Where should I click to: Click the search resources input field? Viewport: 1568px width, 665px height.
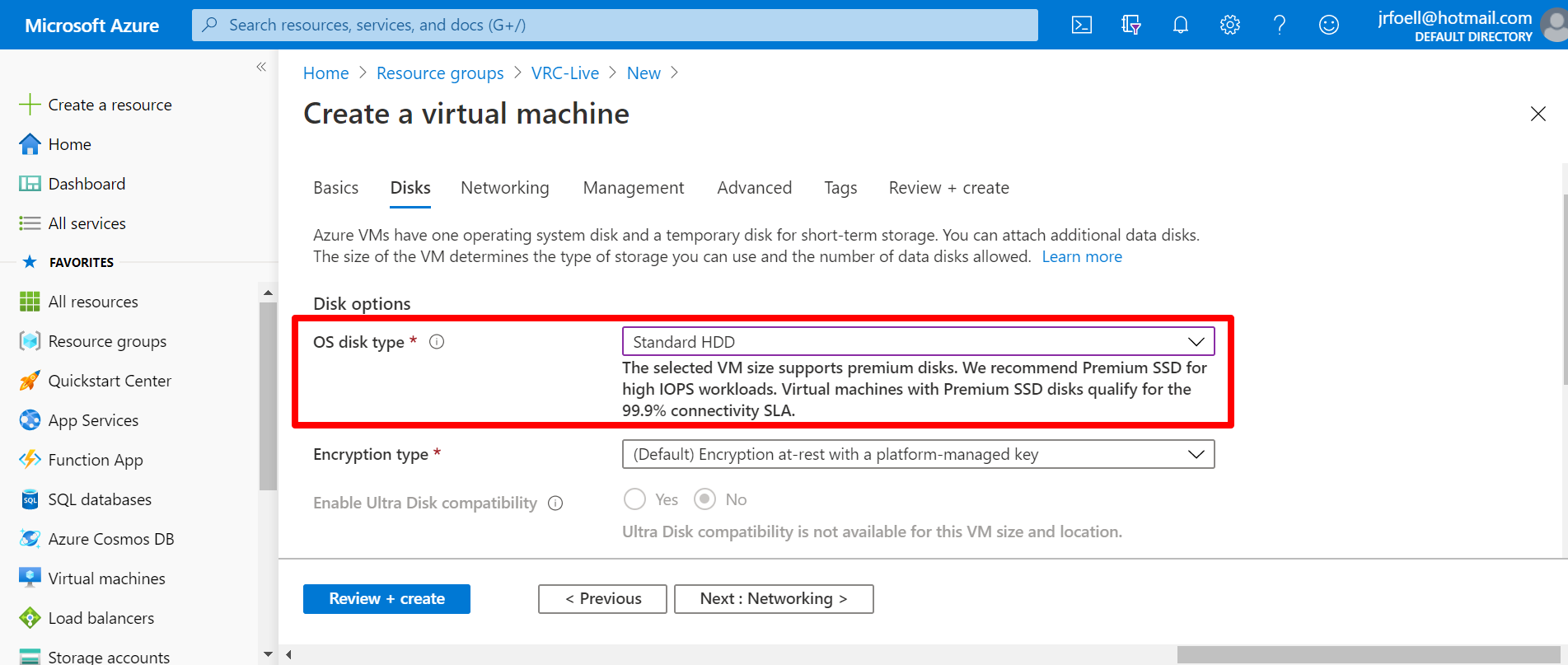(615, 25)
